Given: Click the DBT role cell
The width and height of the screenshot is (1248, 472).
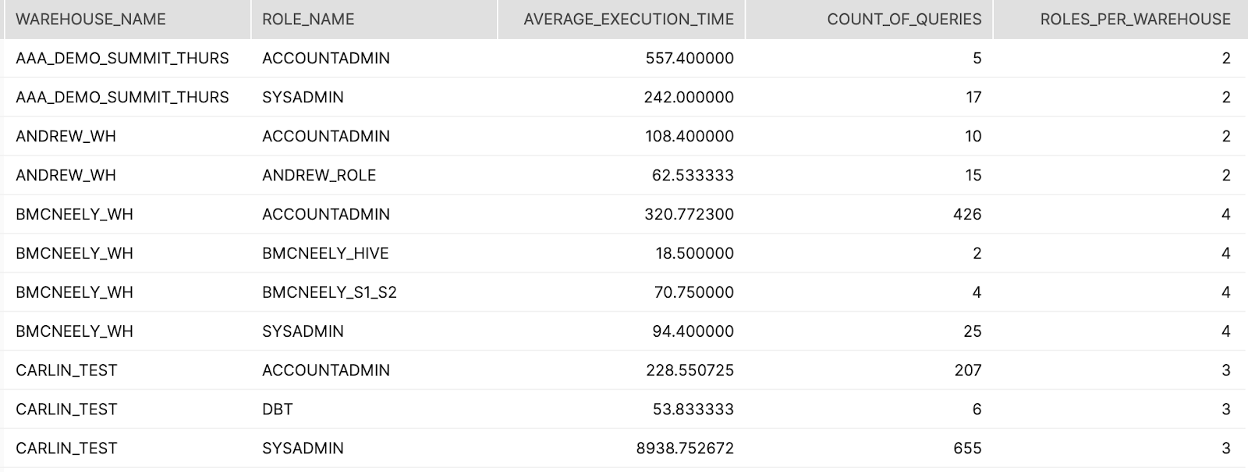Looking at the screenshot, I should (277, 409).
